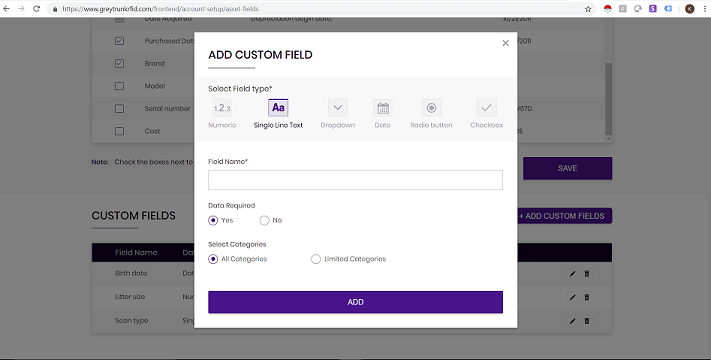Open the browser profile avatar
711x360 pixels.
coord(690,9)
